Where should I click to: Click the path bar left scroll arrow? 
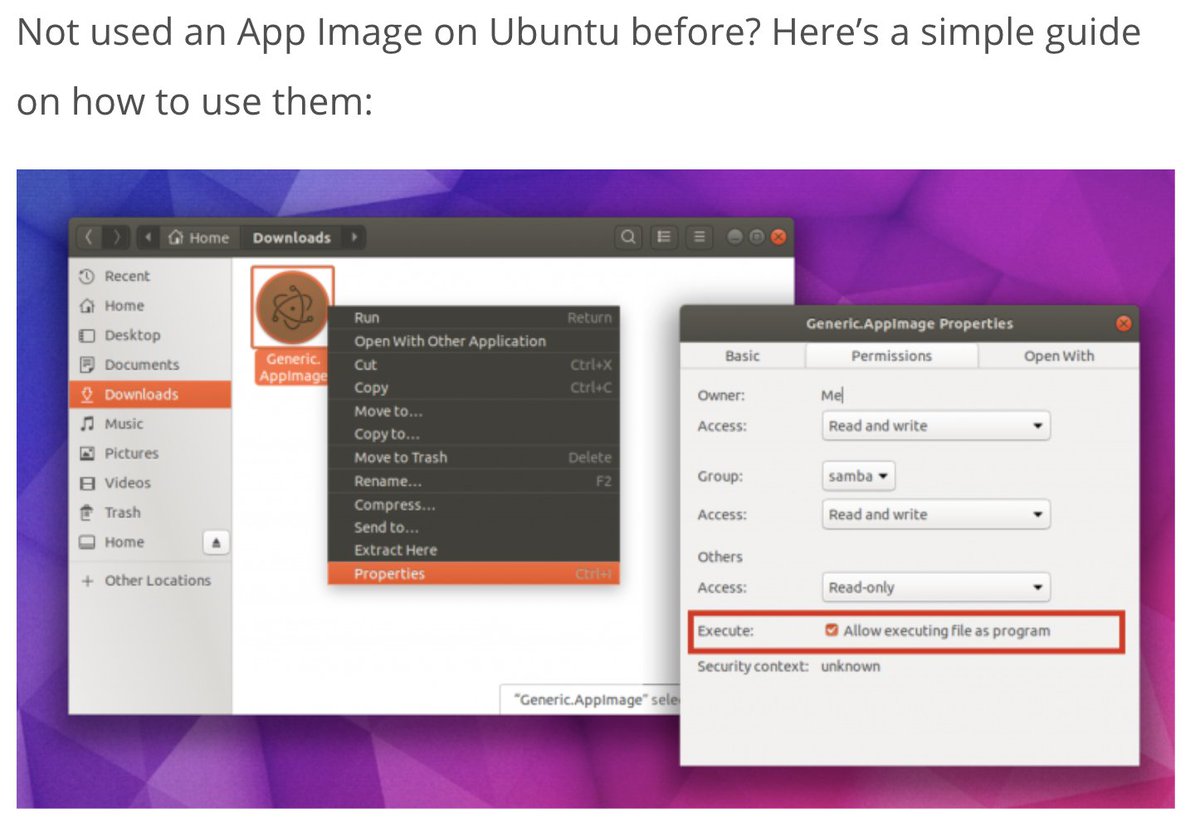click(x=148, y=237)
